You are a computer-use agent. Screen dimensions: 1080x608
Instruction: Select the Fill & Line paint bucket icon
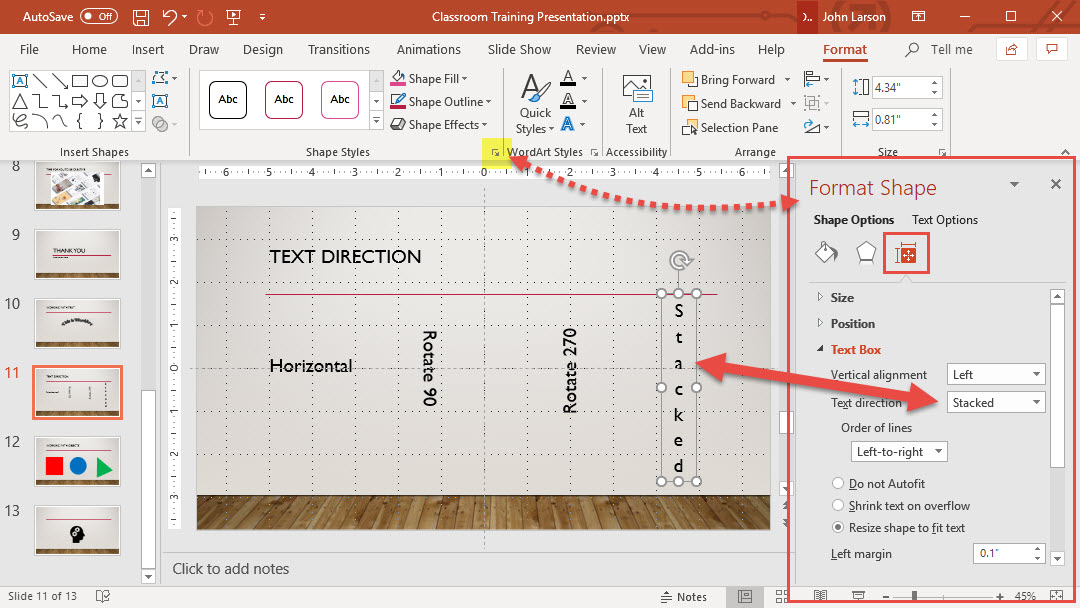click(826, 253)
